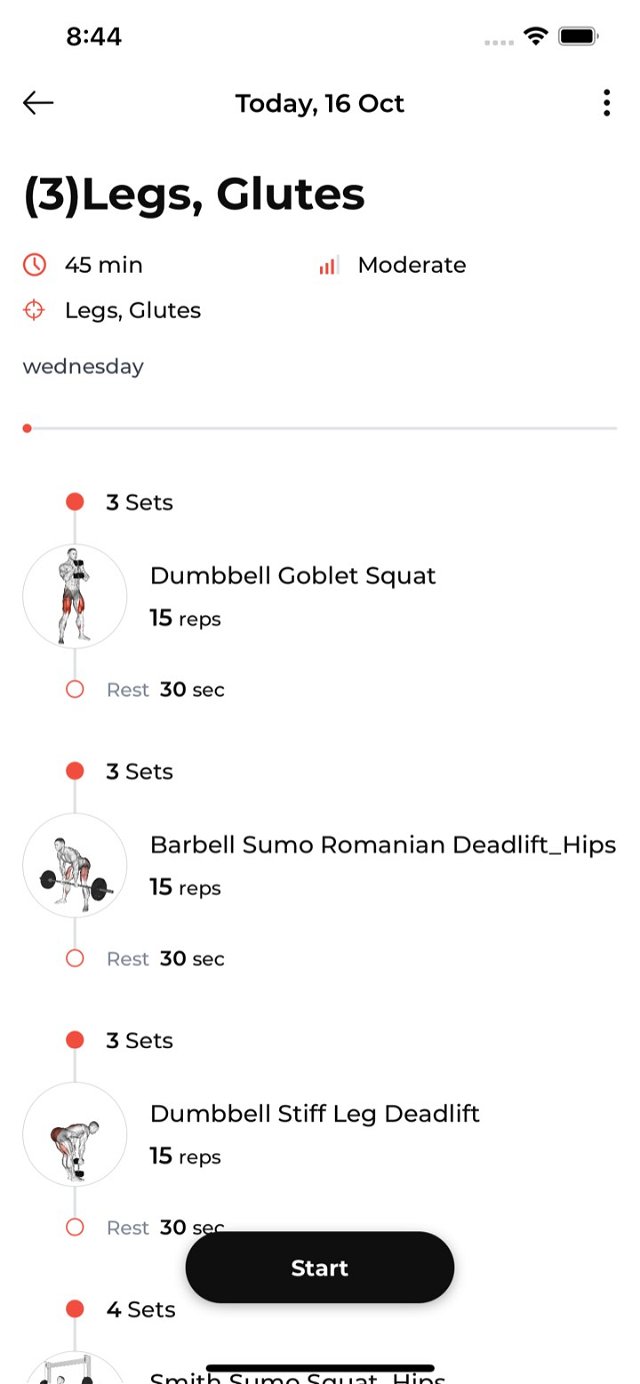Tap rest circle marker after Goblet Squat

75,689
